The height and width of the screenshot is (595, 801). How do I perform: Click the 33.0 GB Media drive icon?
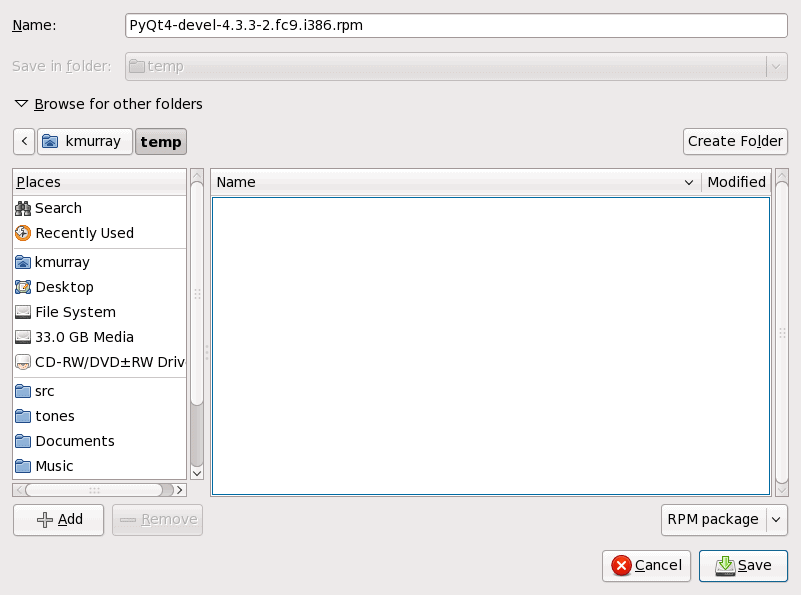click(24, 337)
